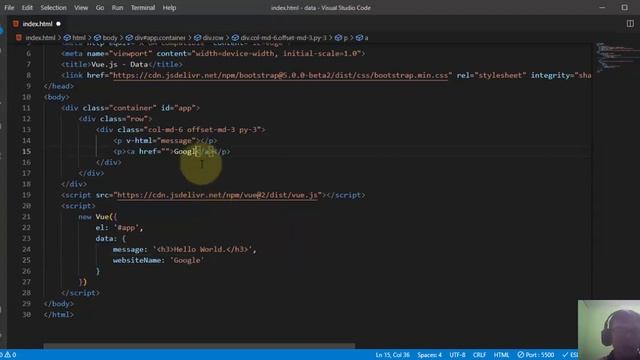The image size is (640, 360).
Task: Click UTF-8 encoding in status bar
Action: [x=457, y=355]
